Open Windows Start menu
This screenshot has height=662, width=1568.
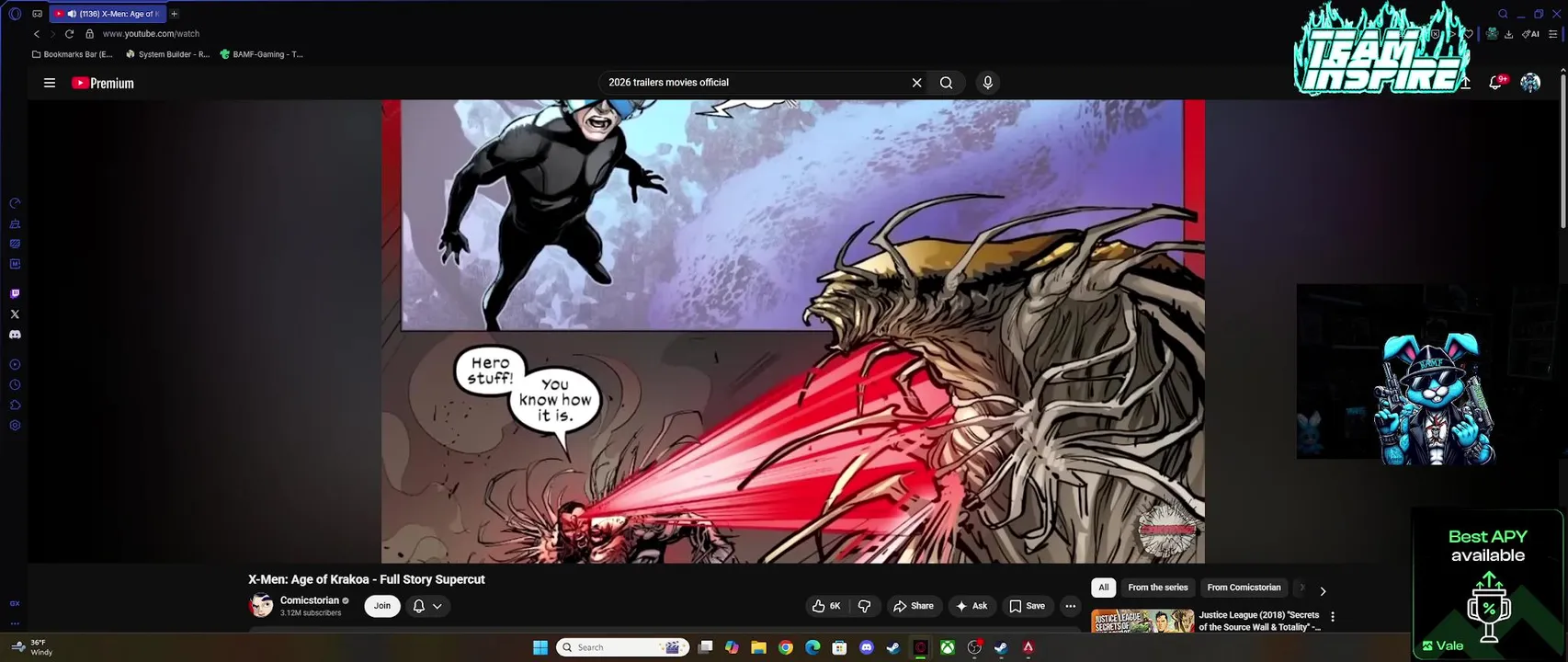pyautogui.click(x=540, y=647)
